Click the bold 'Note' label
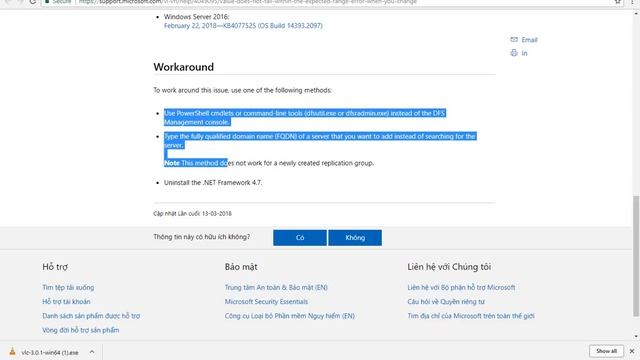The image size is (640, 360). (x=172, y=163)
